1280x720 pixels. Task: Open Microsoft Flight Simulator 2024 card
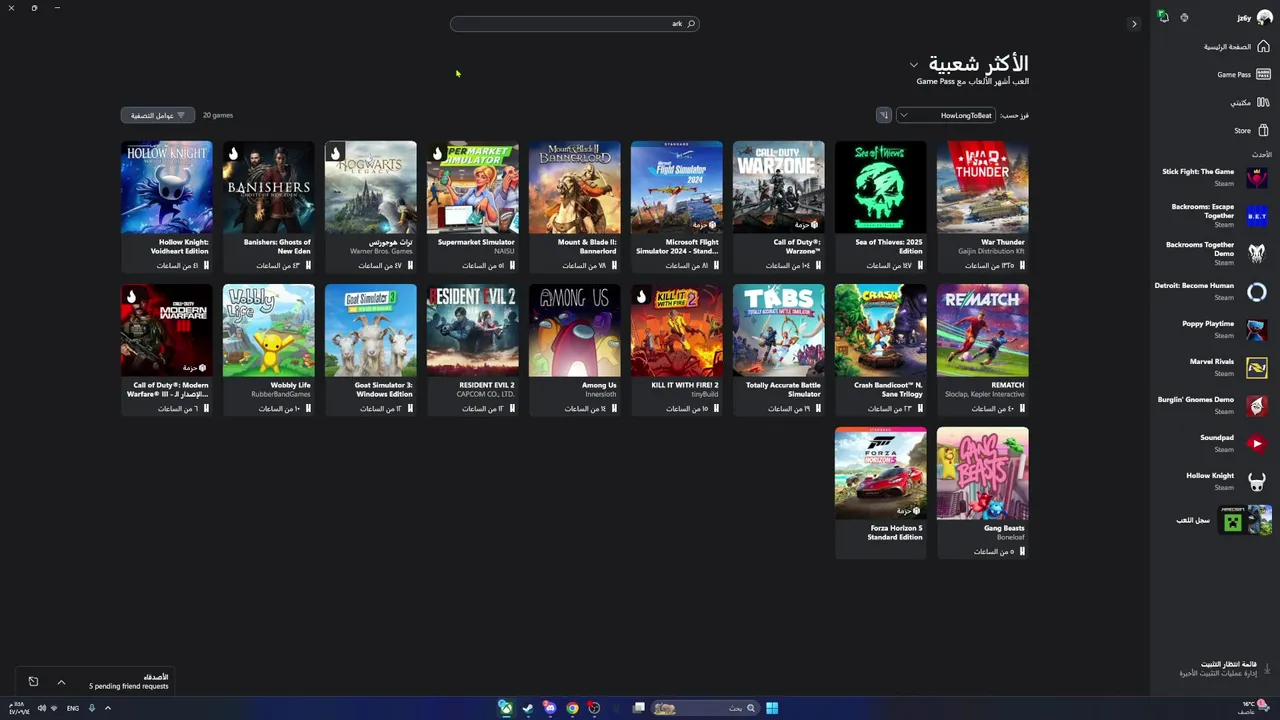pos(676,206)
